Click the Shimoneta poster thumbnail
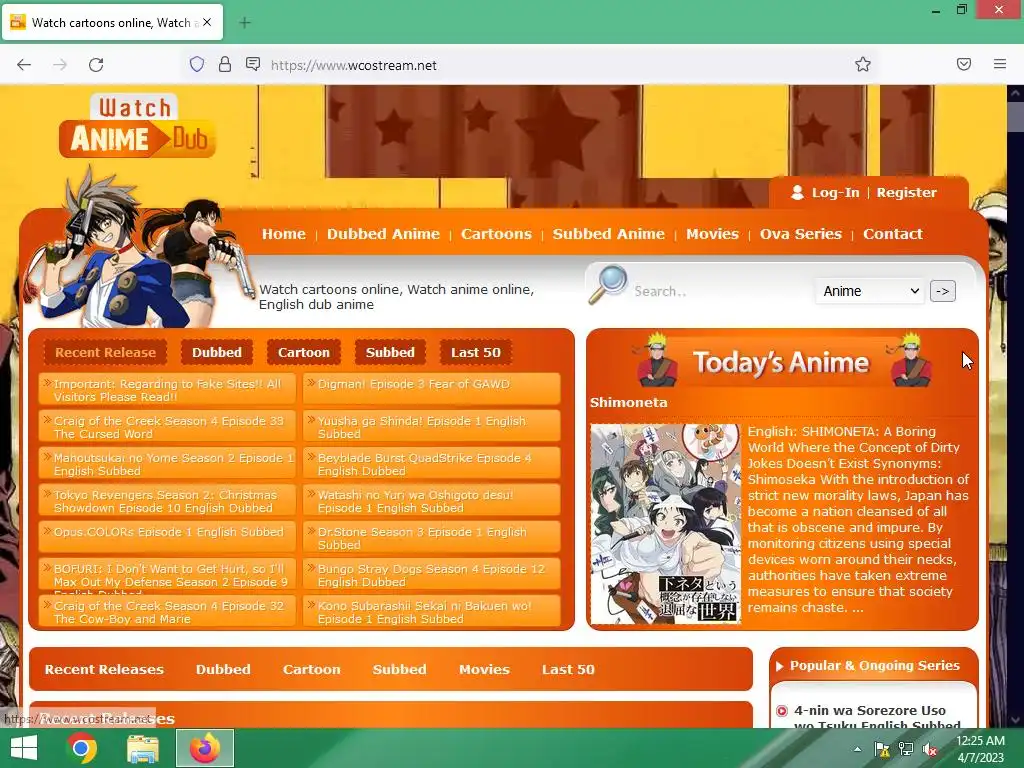 (665, 524)
